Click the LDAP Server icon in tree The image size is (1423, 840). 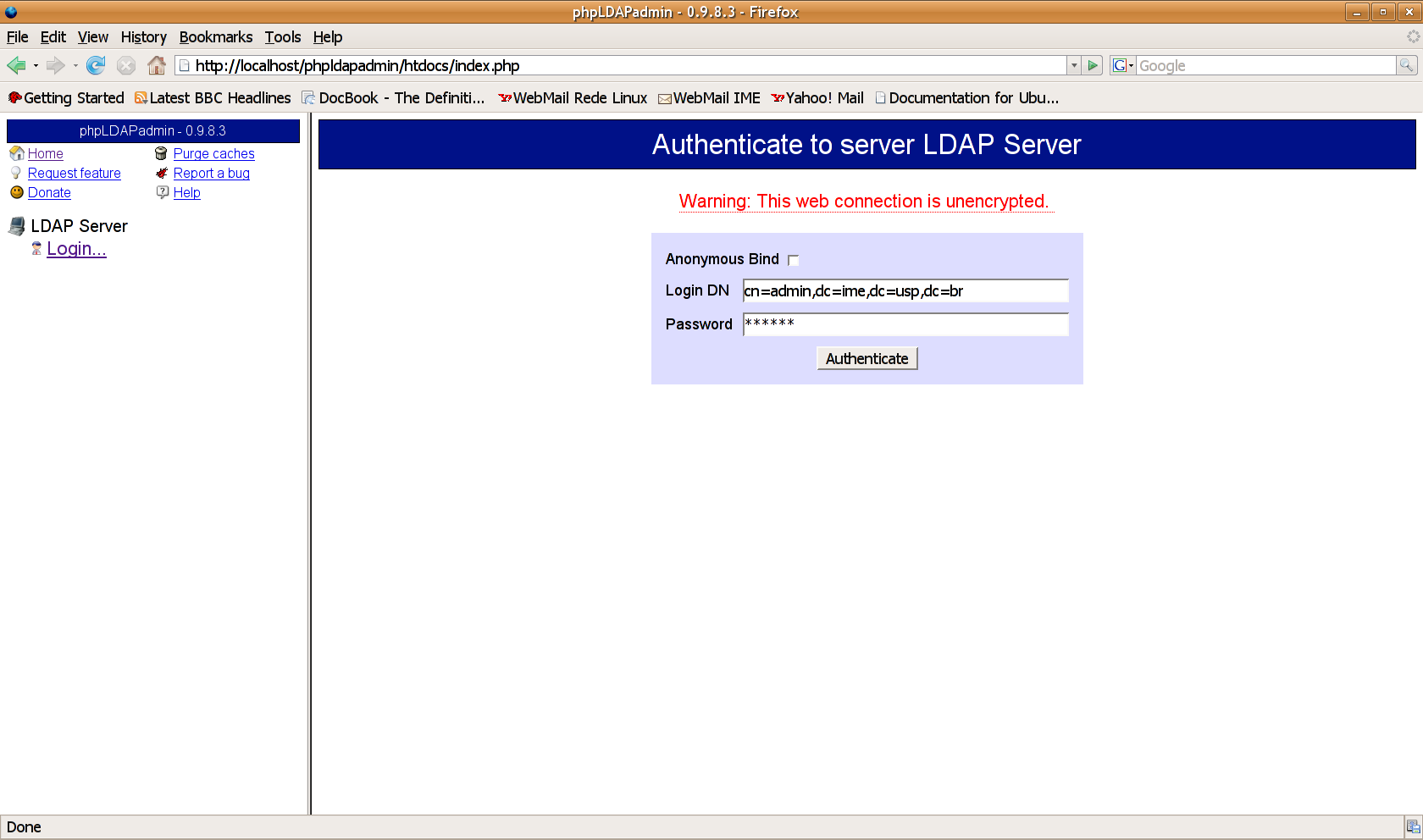[x=17, y=226]
